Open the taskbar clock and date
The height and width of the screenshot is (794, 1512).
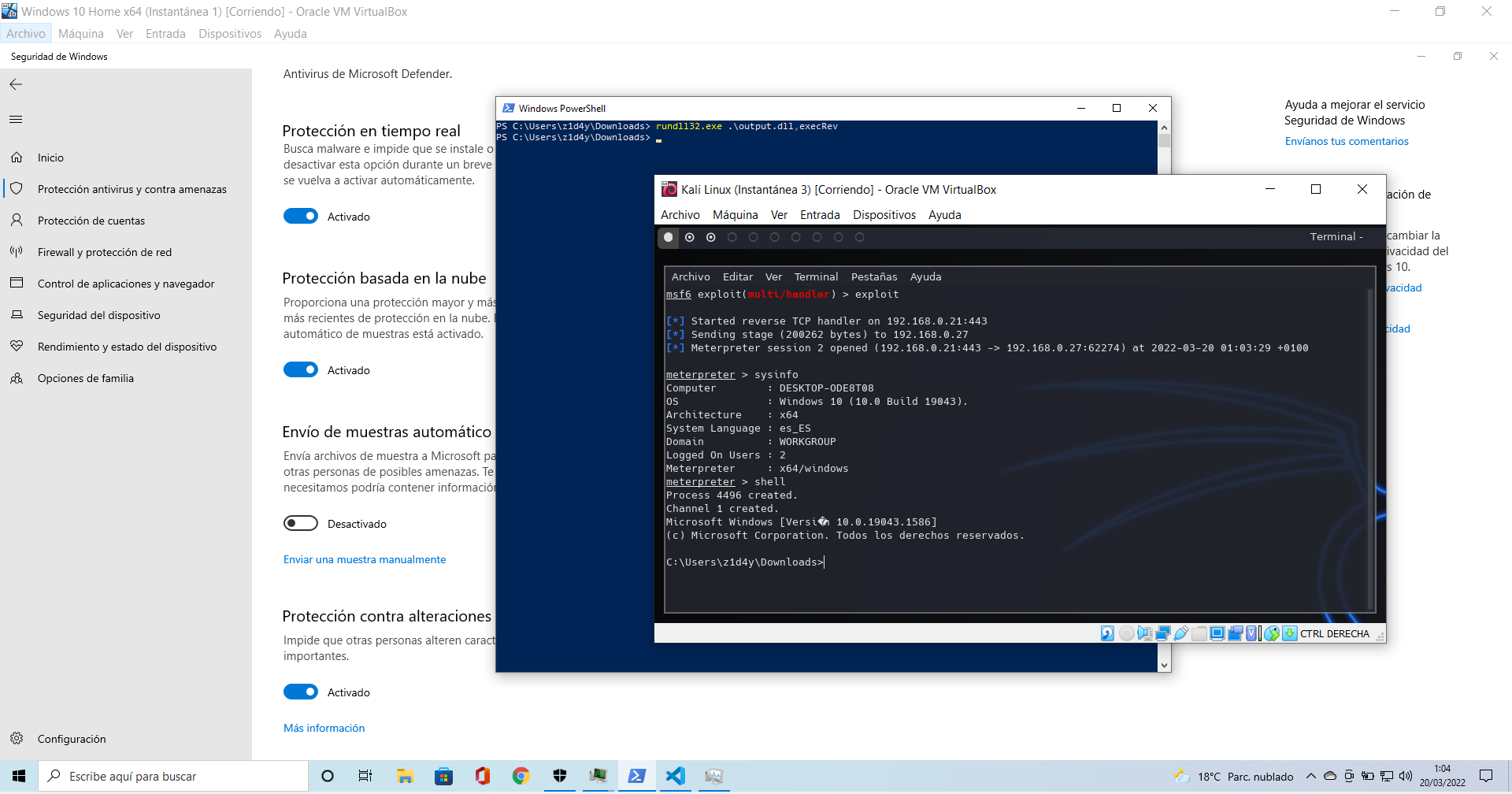pos(1443,776)
